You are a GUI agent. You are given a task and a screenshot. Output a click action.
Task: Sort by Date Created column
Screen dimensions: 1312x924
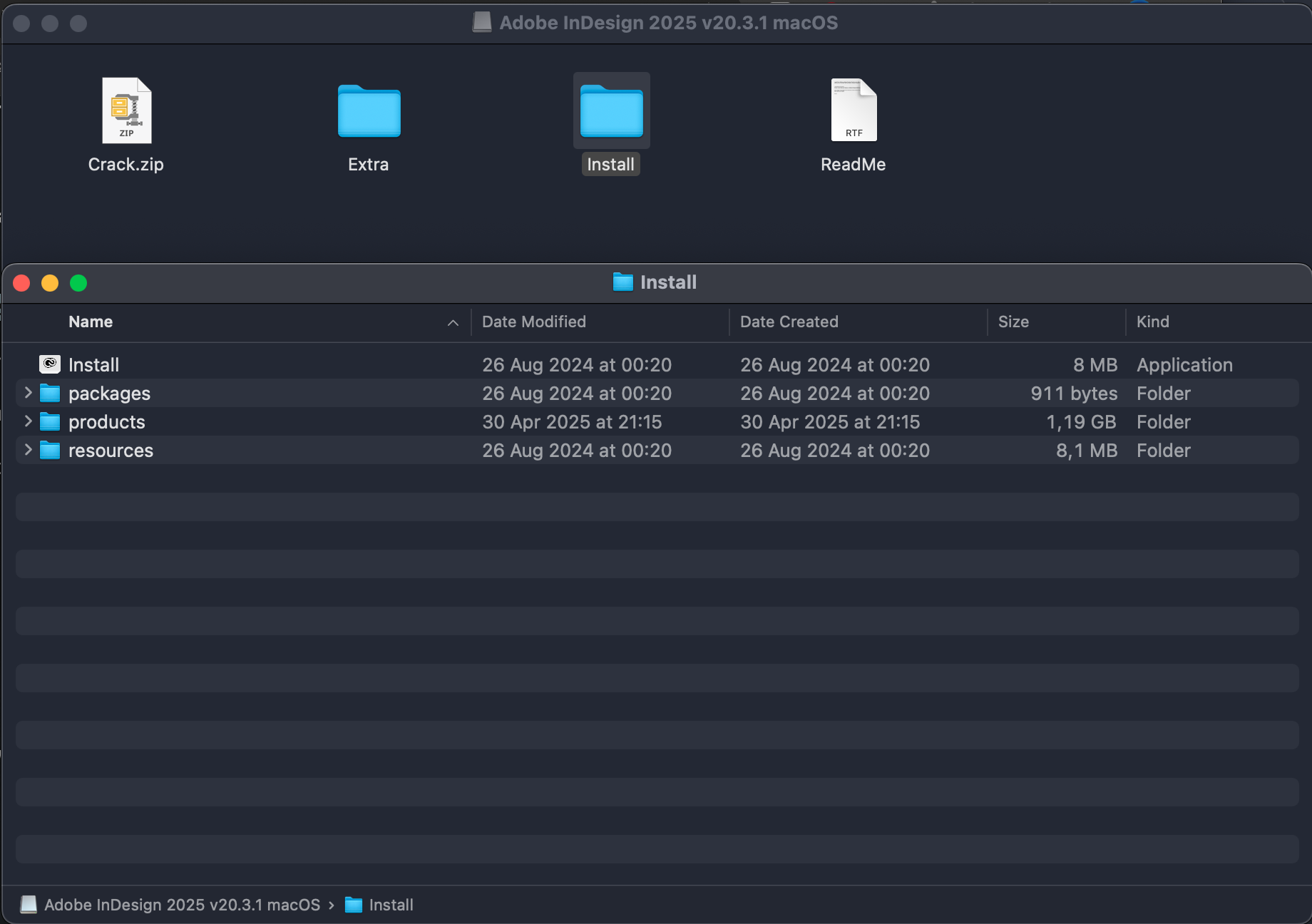[789, 322]
